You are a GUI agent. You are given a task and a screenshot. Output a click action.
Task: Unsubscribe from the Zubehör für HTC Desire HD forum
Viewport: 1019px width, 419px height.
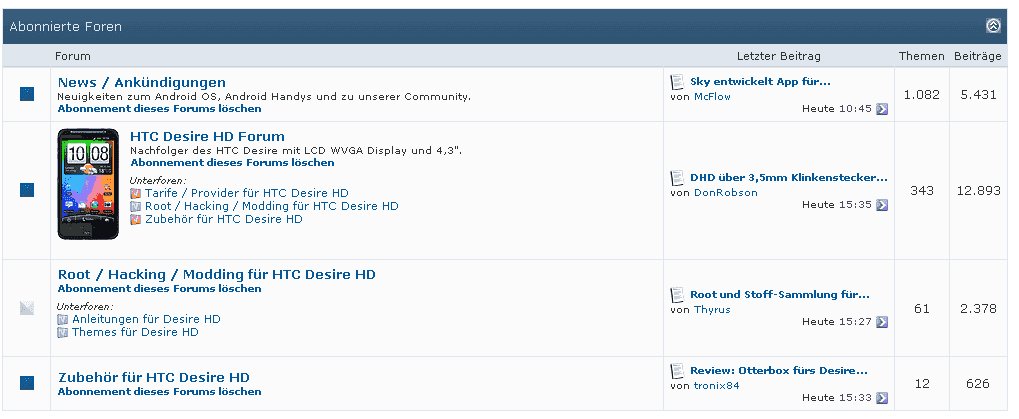click(x=159, y=392)
